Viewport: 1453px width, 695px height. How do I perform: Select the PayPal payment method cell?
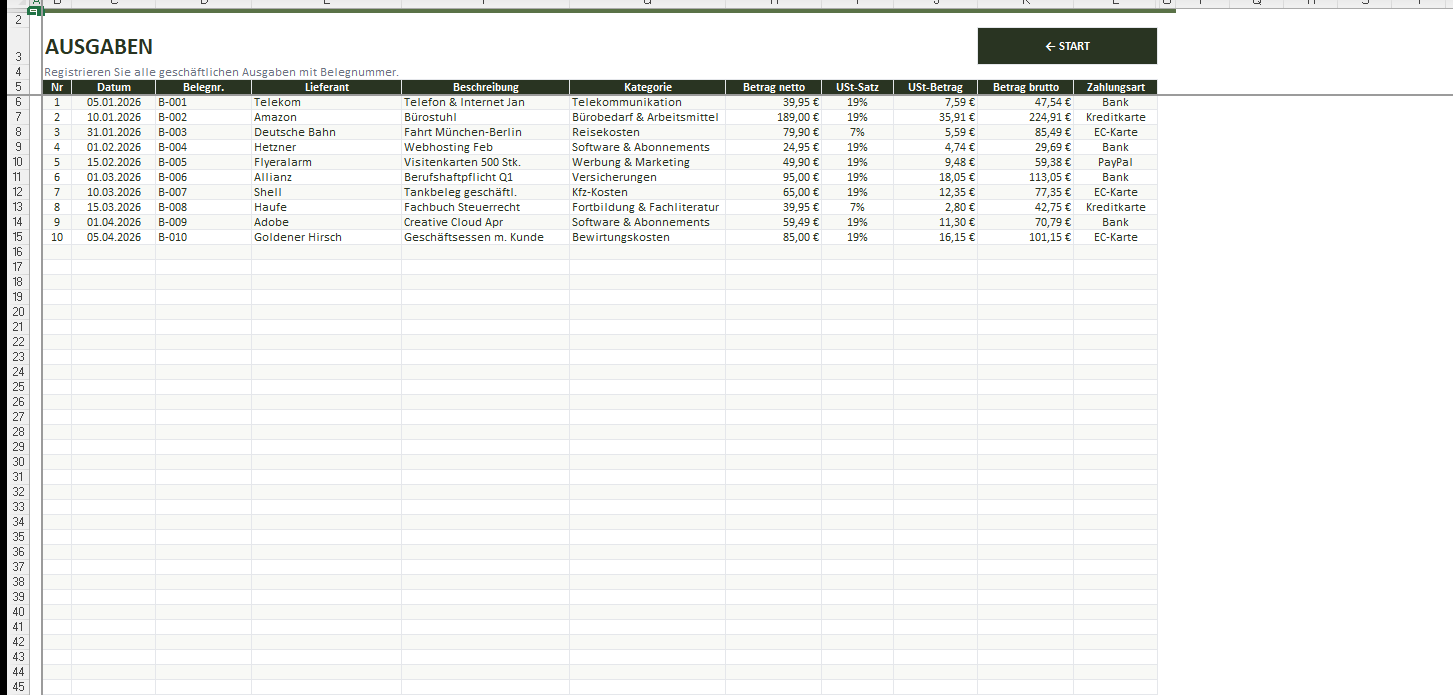click(1114, 162)
